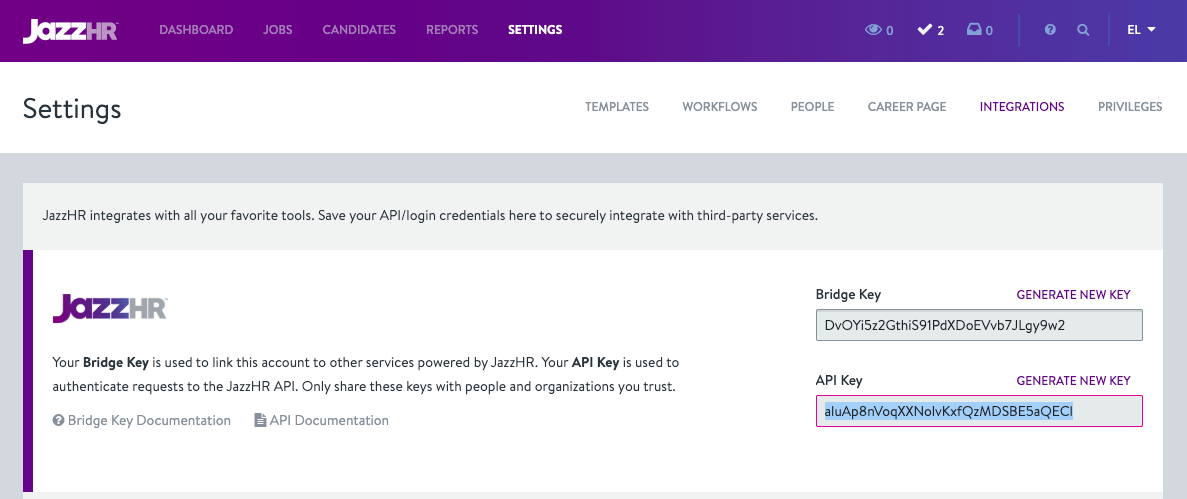1187x499 pixels.
Task: Open the Jobs navigation item
Action: click(278, 30)
